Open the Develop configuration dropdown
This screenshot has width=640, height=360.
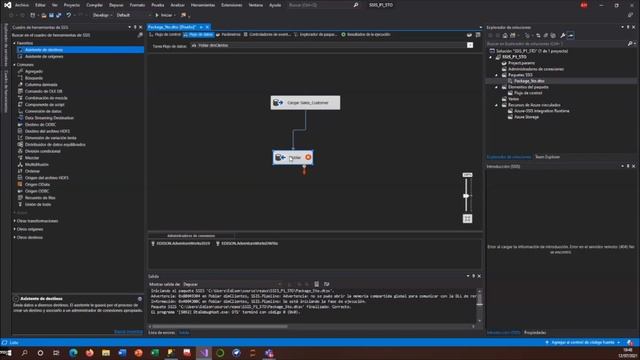[x=102, y=15]
